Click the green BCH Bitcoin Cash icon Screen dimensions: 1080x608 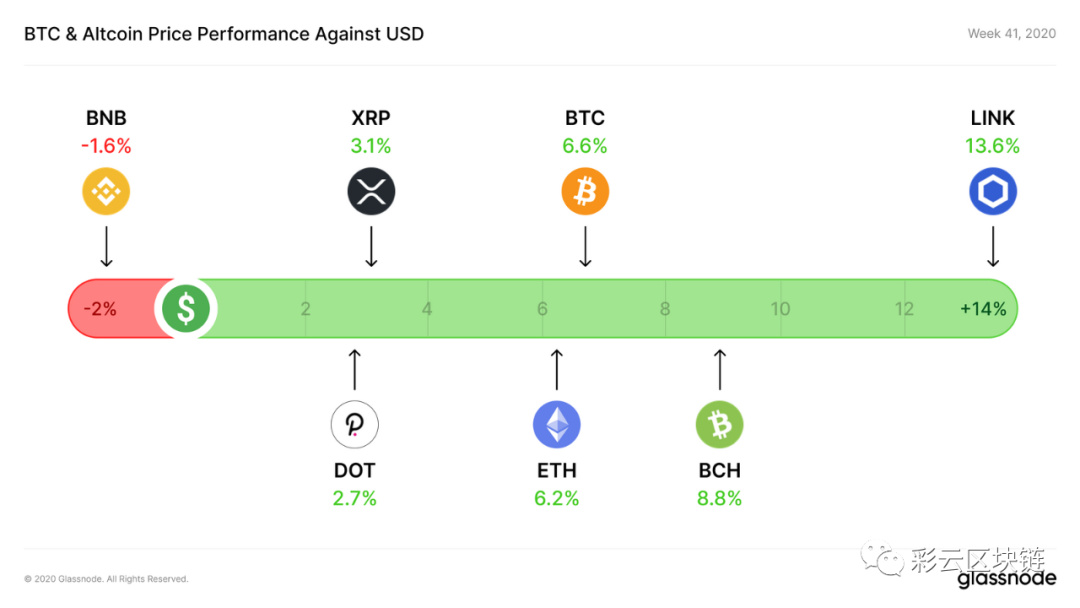[x=719, y=425]
